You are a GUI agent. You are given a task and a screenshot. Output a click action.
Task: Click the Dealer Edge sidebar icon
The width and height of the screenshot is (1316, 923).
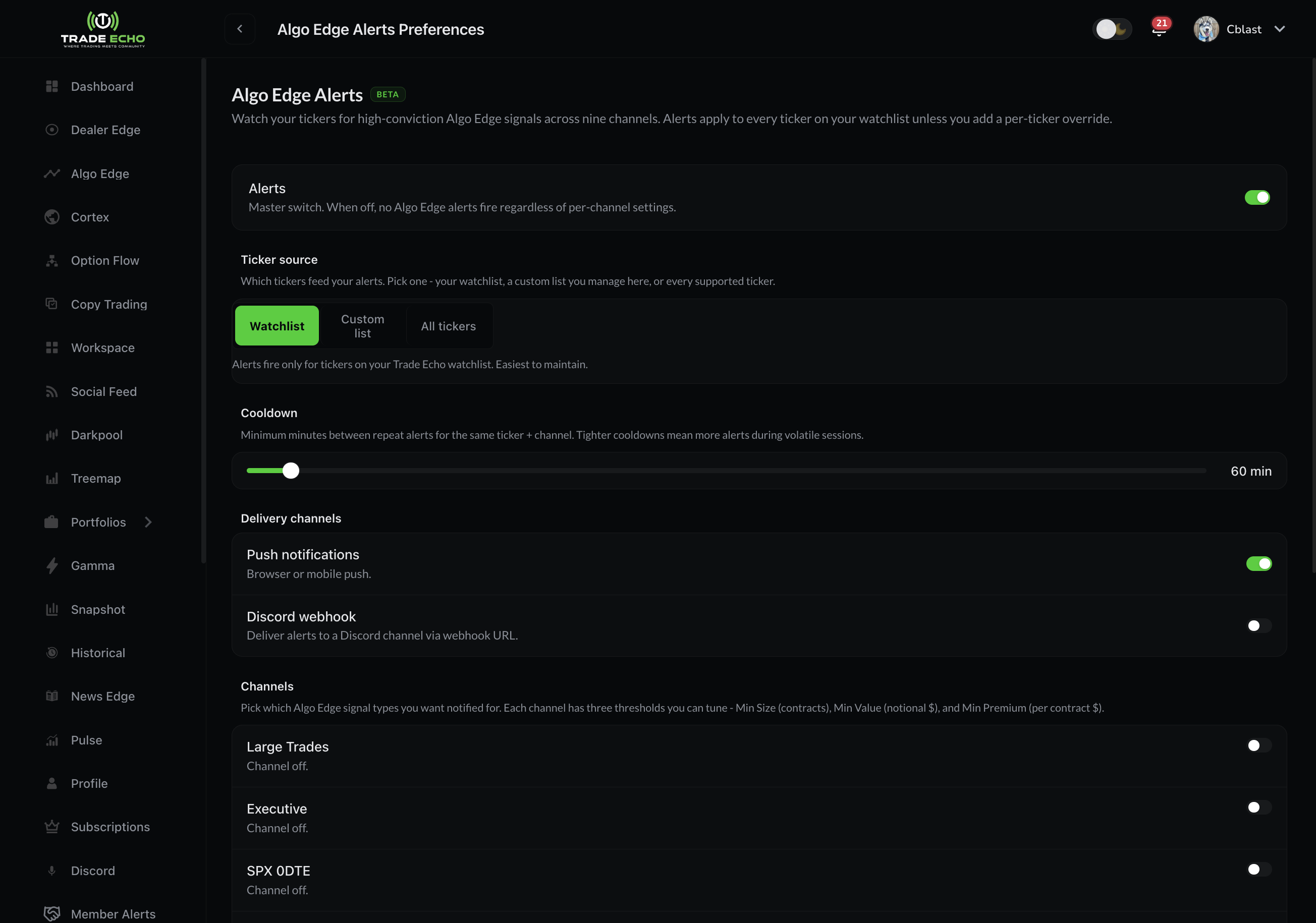click(x=51, y=130)
